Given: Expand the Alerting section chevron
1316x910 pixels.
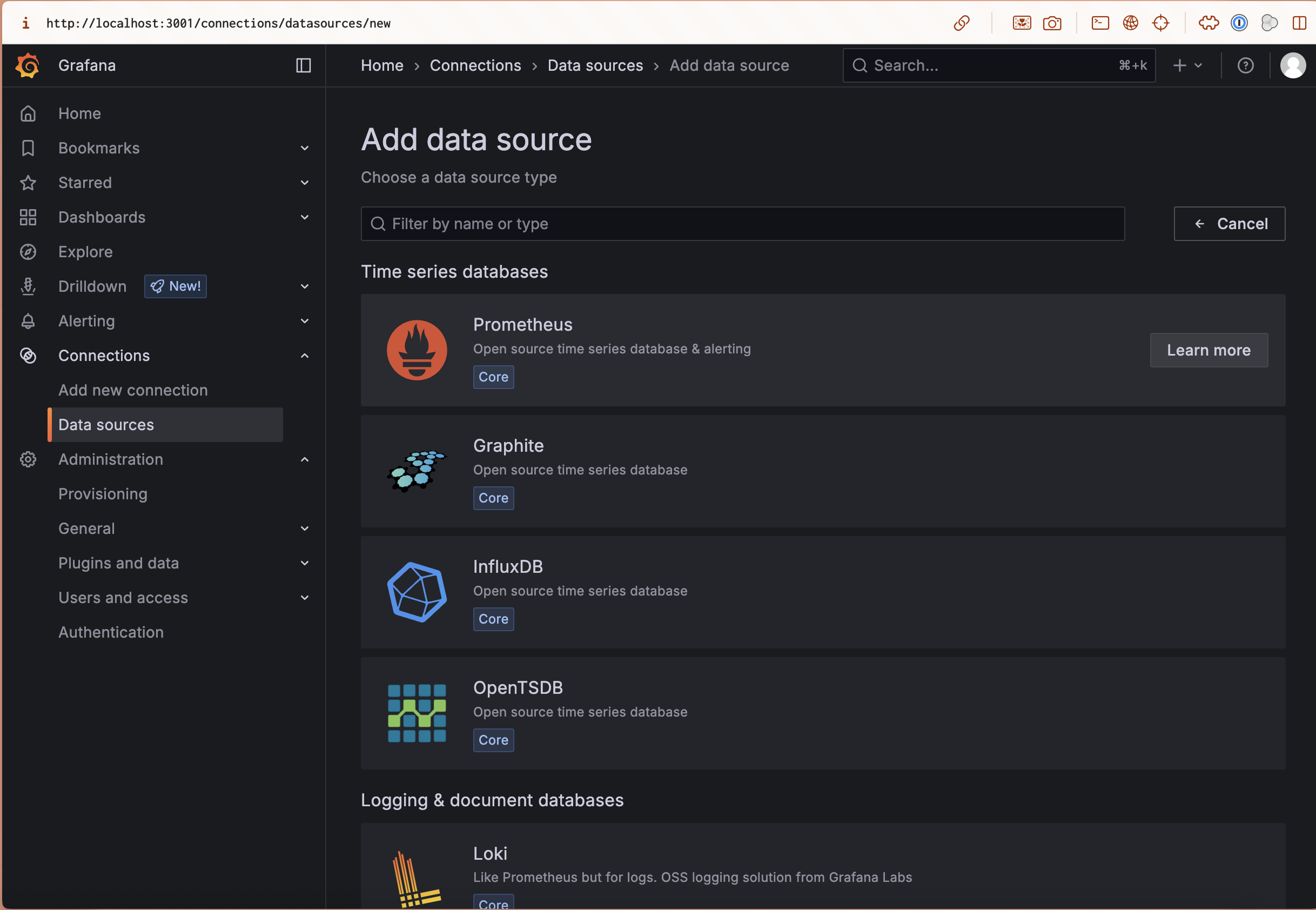Looking at the screenshot, I should (x=304, y=321).
